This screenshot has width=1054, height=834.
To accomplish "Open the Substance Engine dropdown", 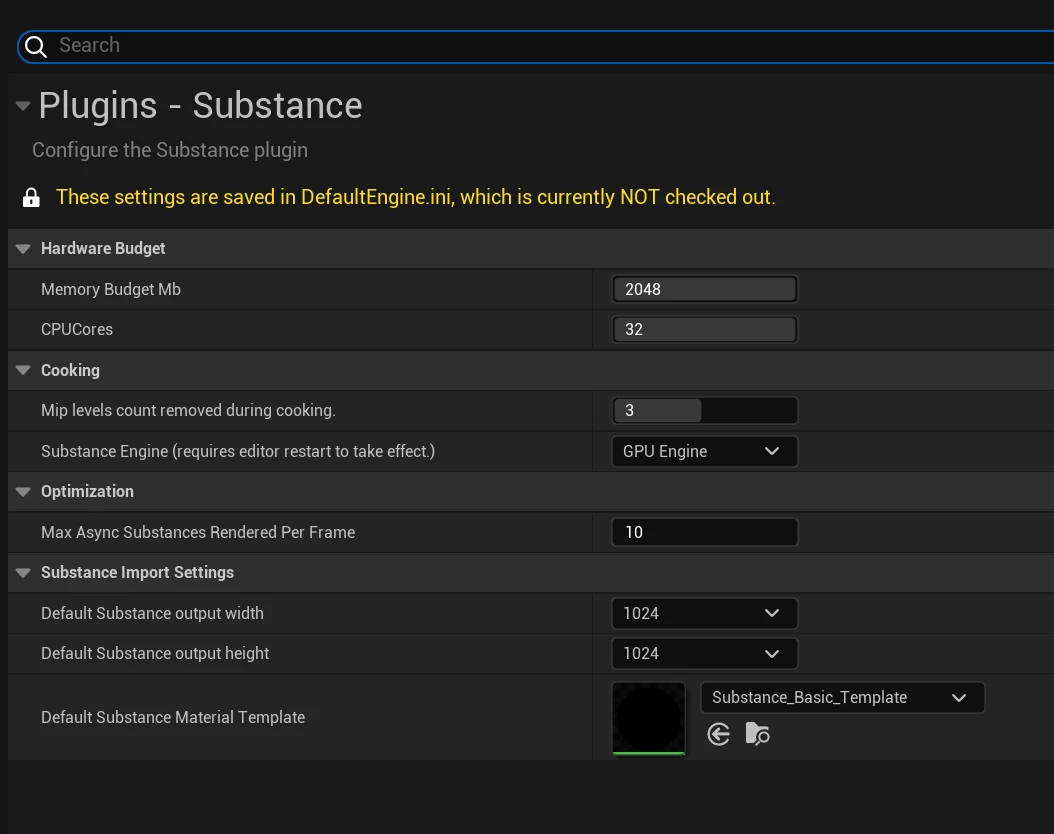I will pos(704,452).
